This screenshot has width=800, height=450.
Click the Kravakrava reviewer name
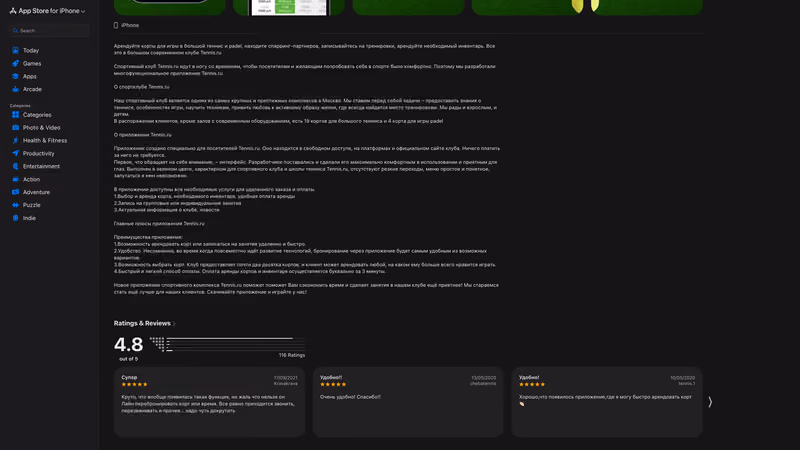click(286, 384)
